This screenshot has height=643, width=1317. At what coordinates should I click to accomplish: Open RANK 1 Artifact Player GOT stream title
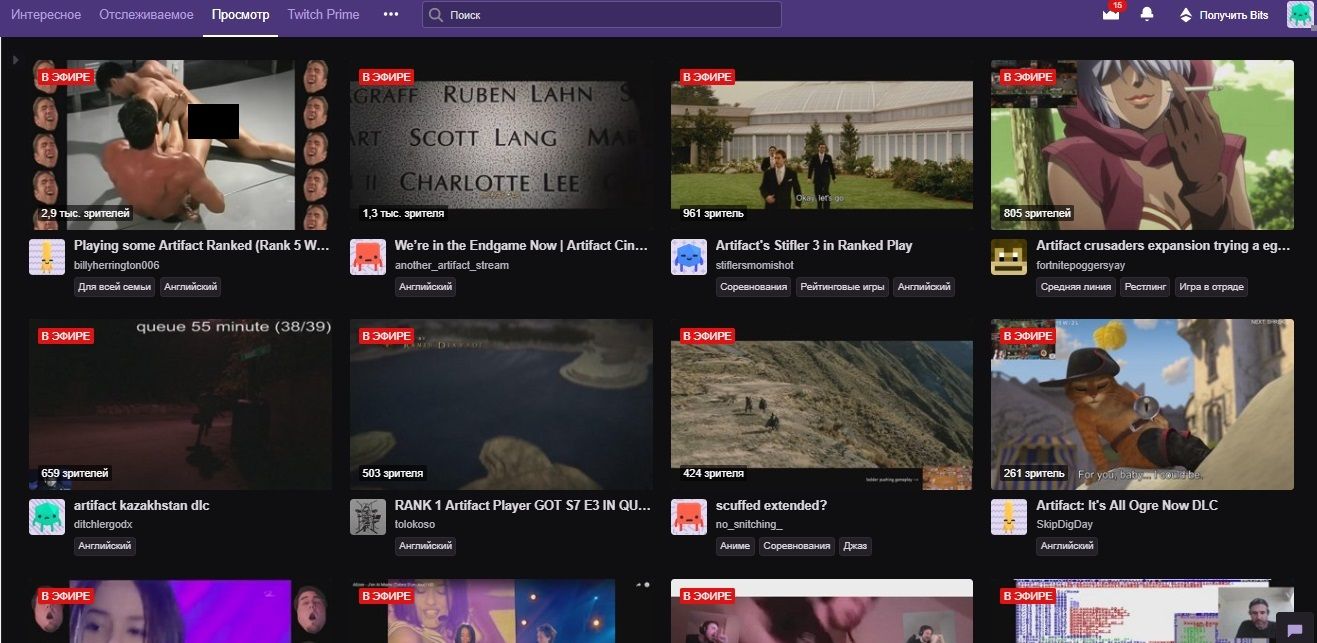[x=522, y=505]
